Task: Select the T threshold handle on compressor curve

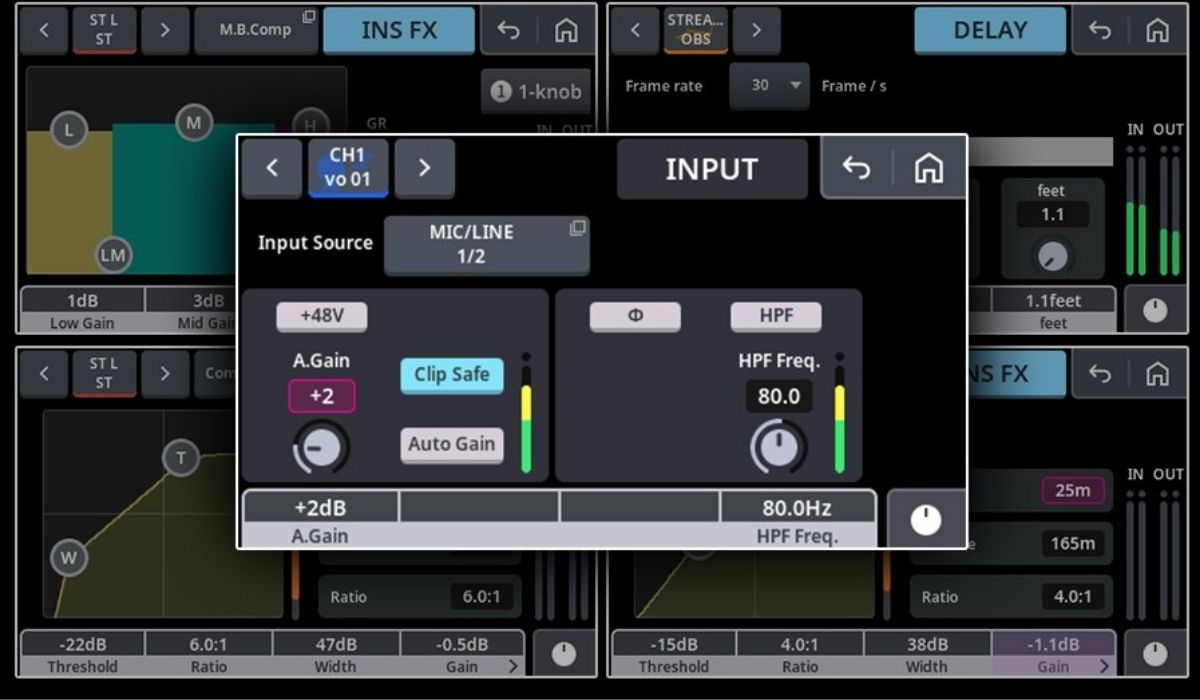Action: 181,458
